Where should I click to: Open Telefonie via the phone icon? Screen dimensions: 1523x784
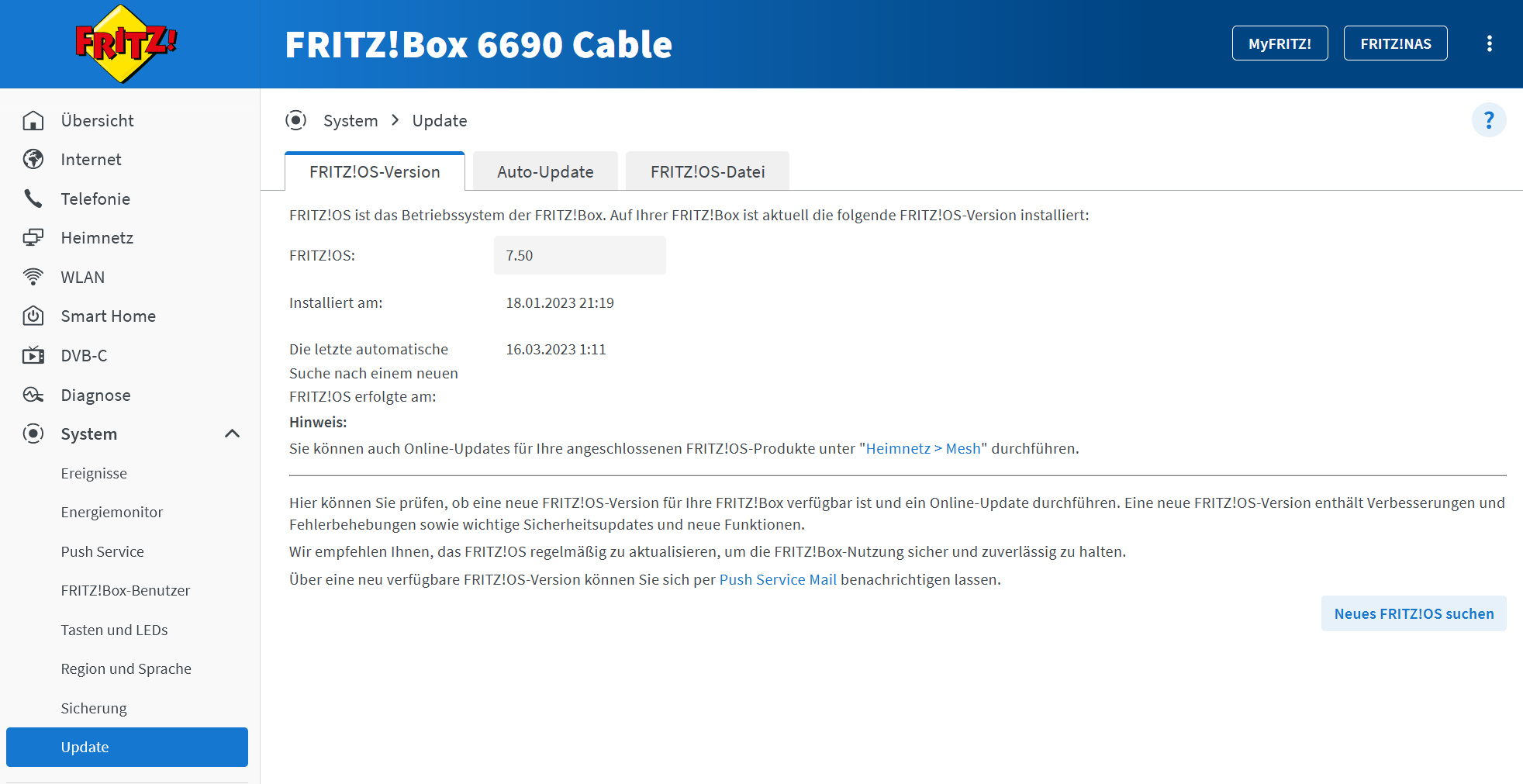[x=33, y=199]
